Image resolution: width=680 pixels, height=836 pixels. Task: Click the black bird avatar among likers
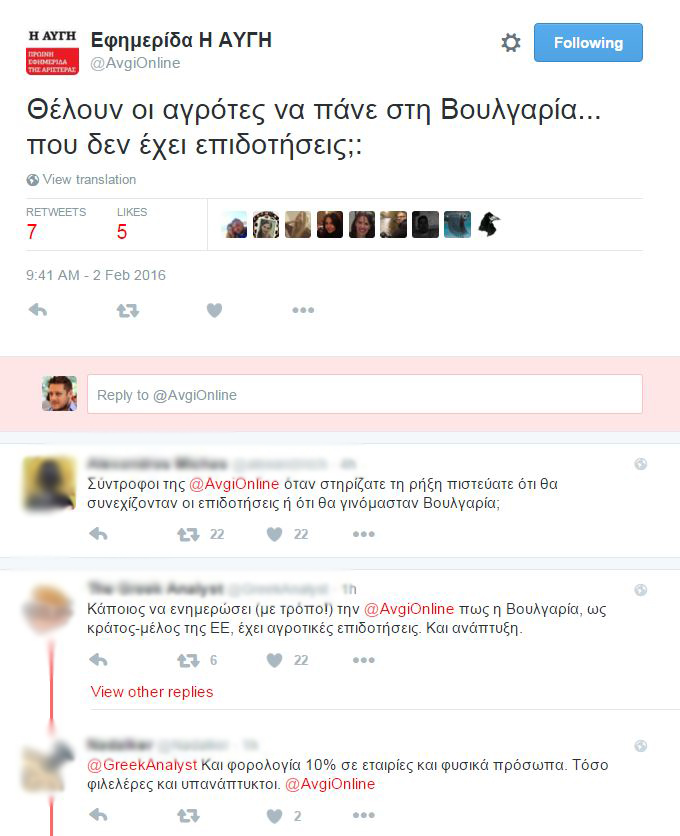489,224
